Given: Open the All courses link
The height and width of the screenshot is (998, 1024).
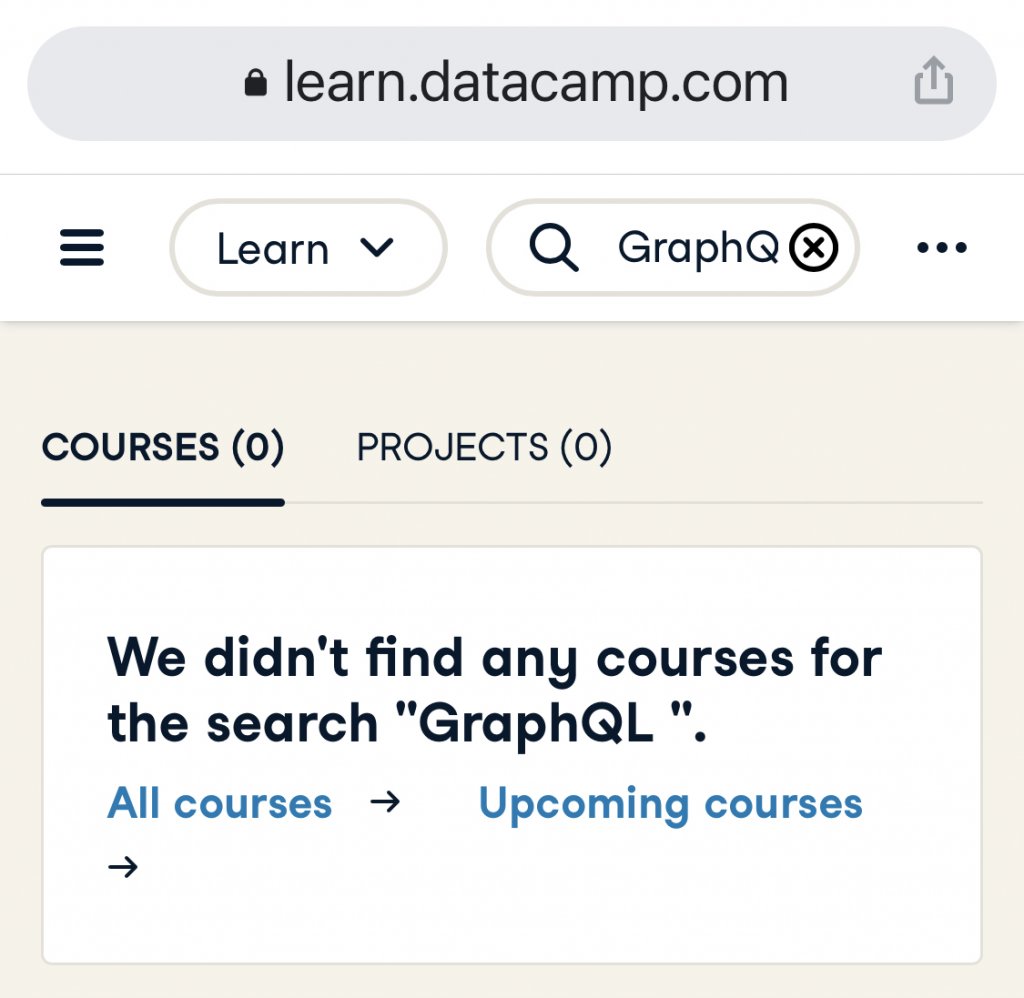Looking at the screenshot, I should pos(219,803).
